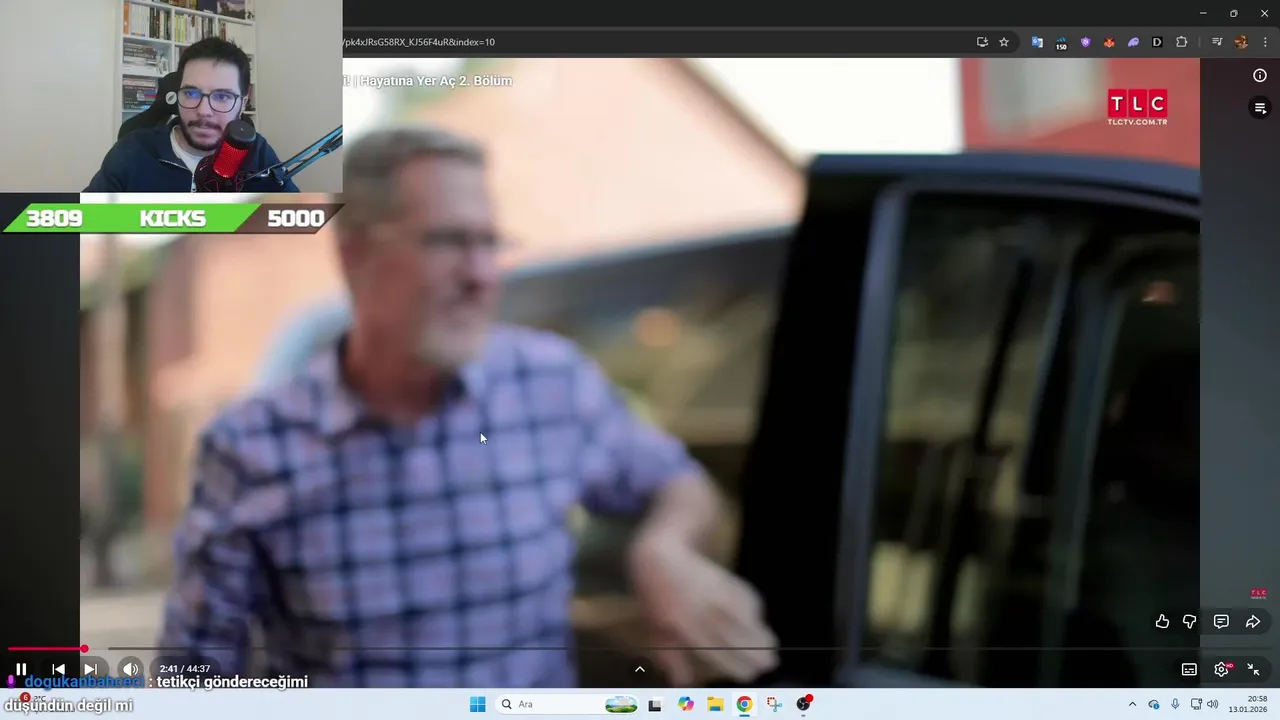Click the small TLC watermark near share
This screenshot has width=1280, height=720.
tap(1258, 593)
